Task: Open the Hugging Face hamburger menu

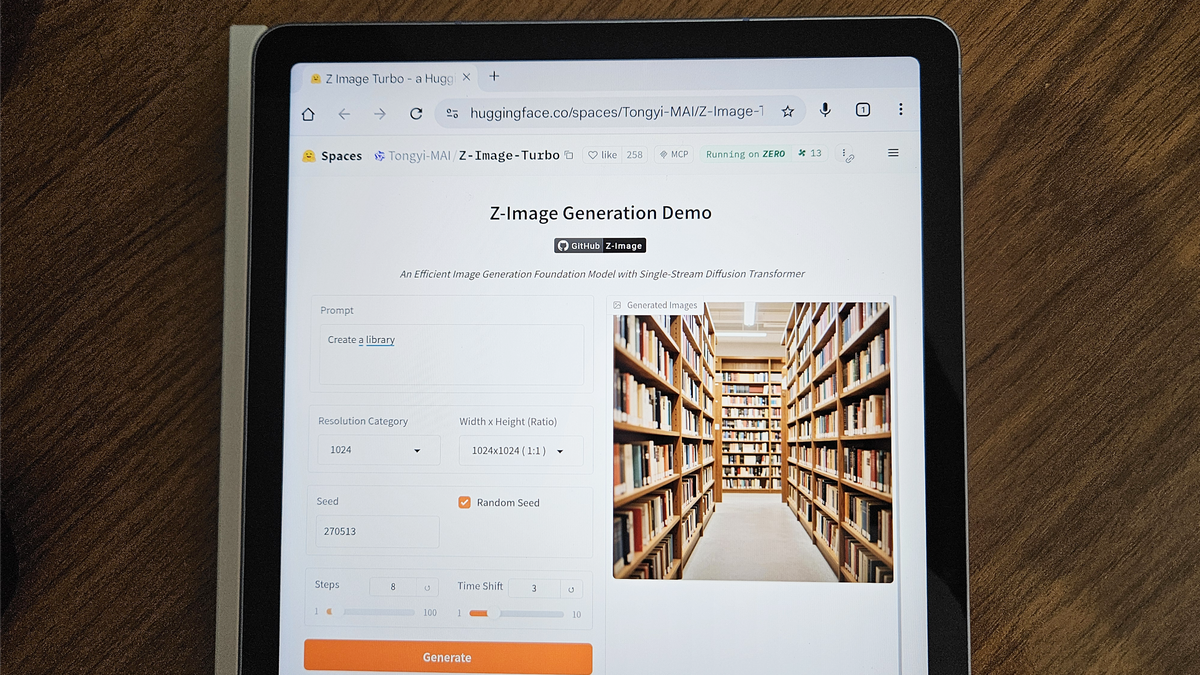Action: (893, 153)
